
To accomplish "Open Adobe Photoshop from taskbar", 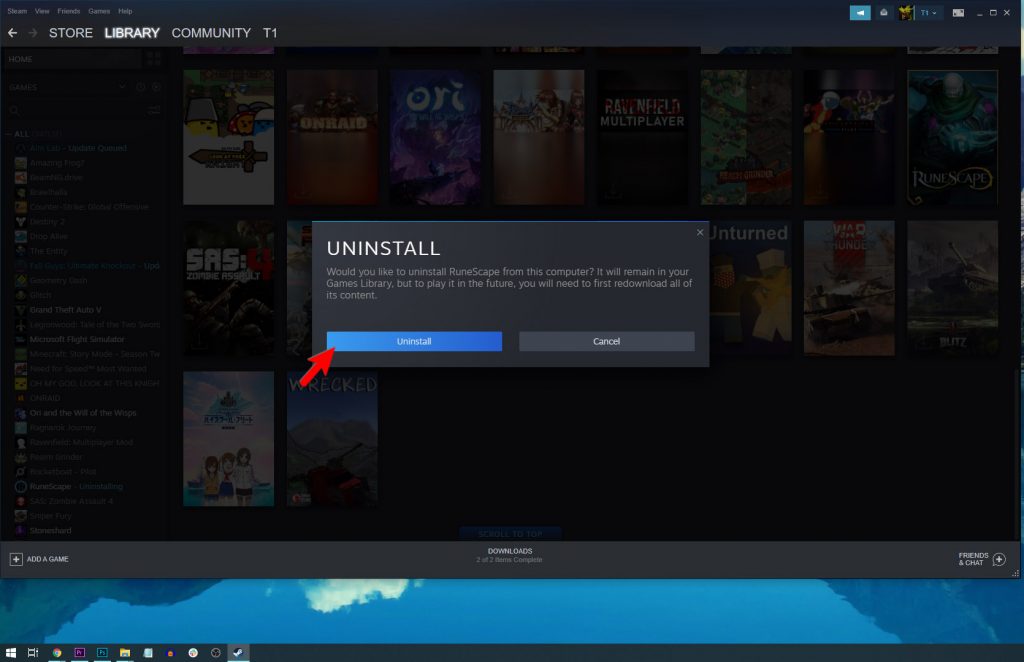I will [102, 652].
